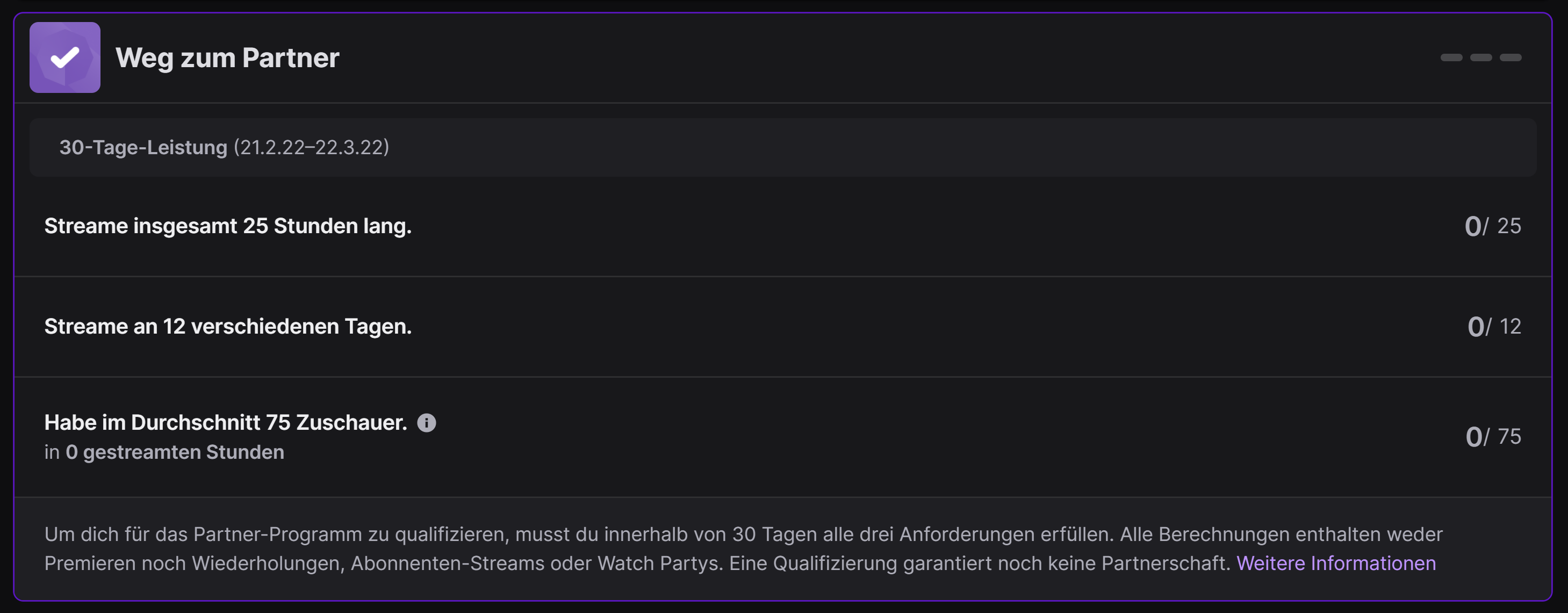Click 'Abonnenten-Streams oder Watch Partys' text
The image size is (1568, 613).
(x=536, y=563)
